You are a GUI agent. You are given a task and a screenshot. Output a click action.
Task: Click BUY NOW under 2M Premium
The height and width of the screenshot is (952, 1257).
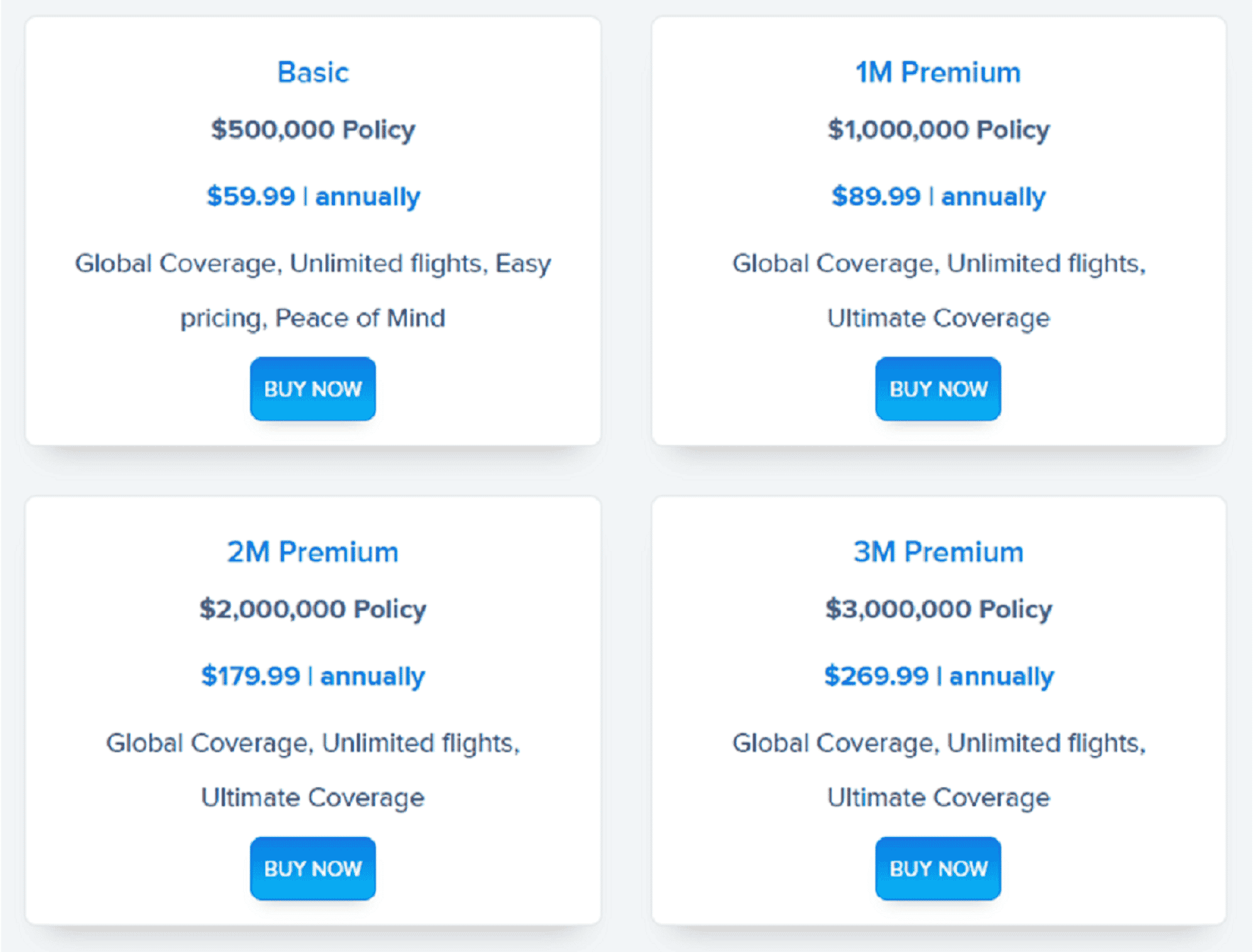313,868
